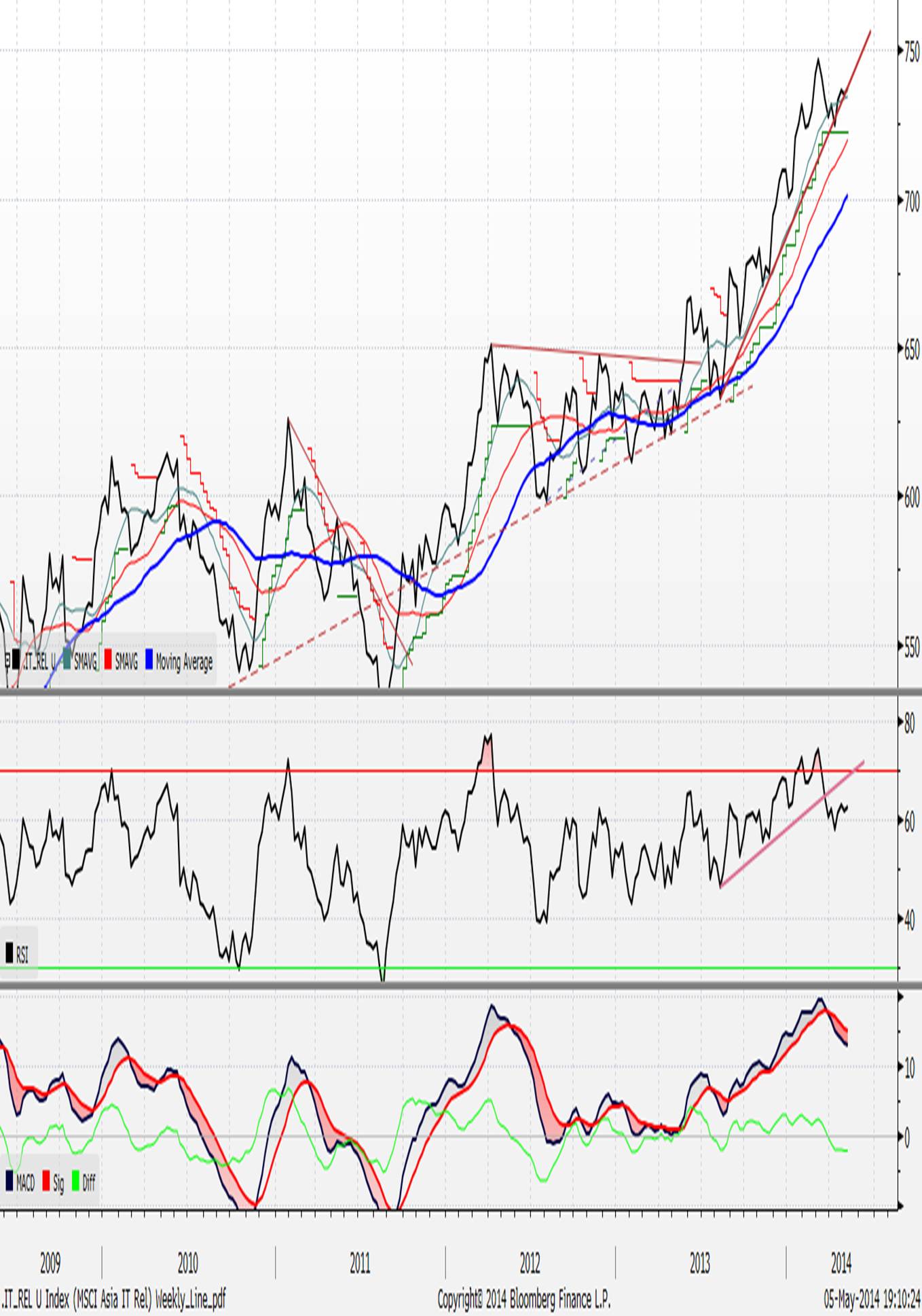Click the green Diff legend swatch

coord(75,1181)
